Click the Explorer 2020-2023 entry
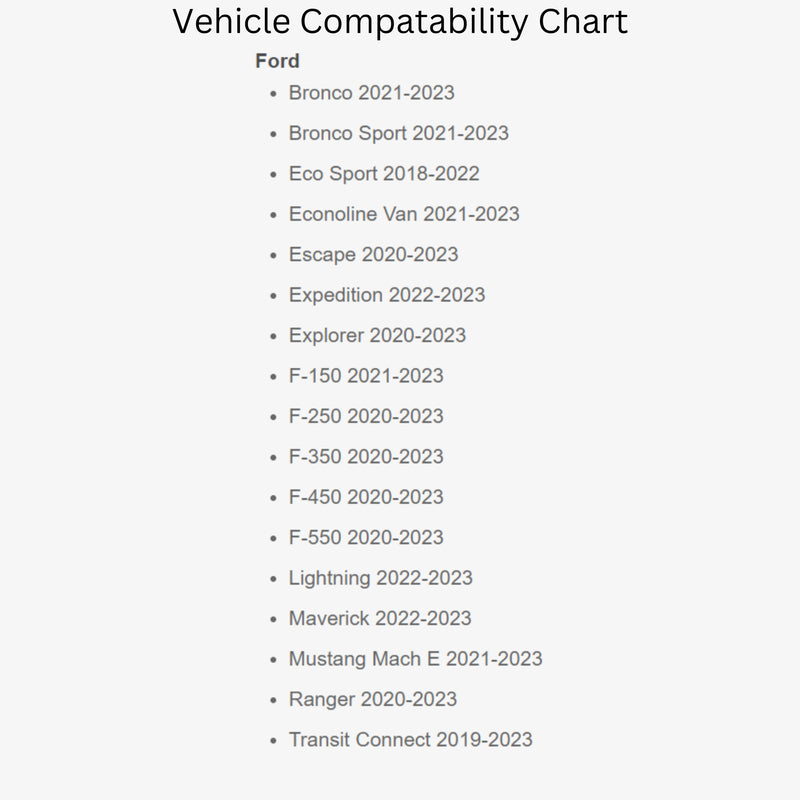800x800 pixels. pos(377,335)
